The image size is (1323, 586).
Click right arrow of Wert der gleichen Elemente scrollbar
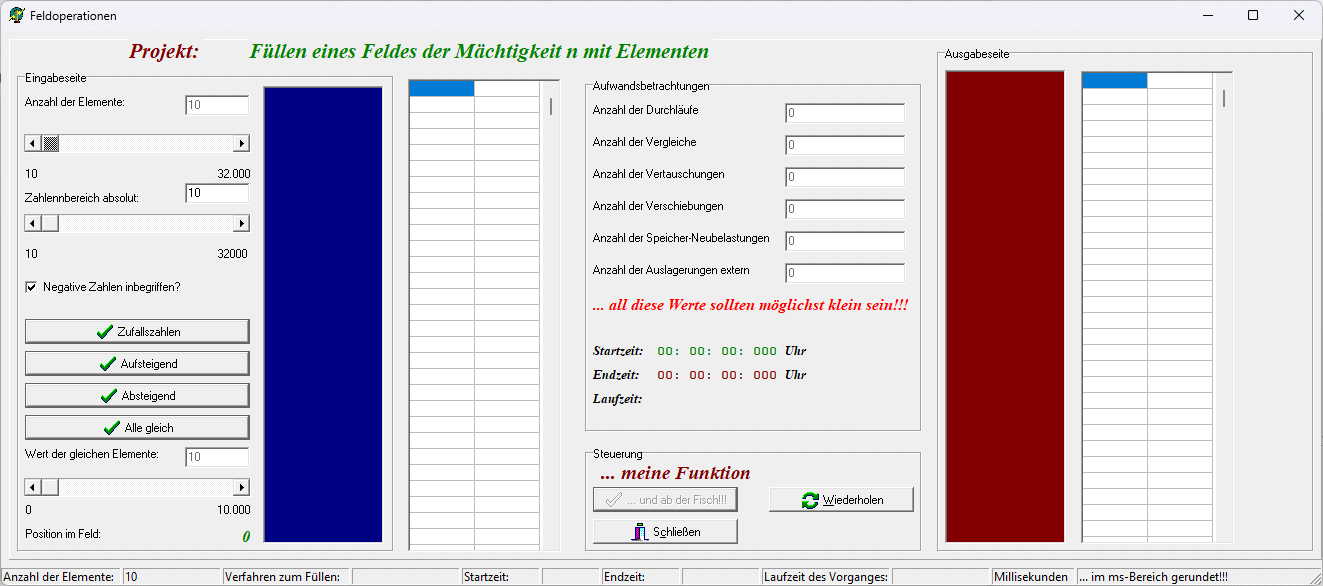pyautogui.click(x=241, y=487)
